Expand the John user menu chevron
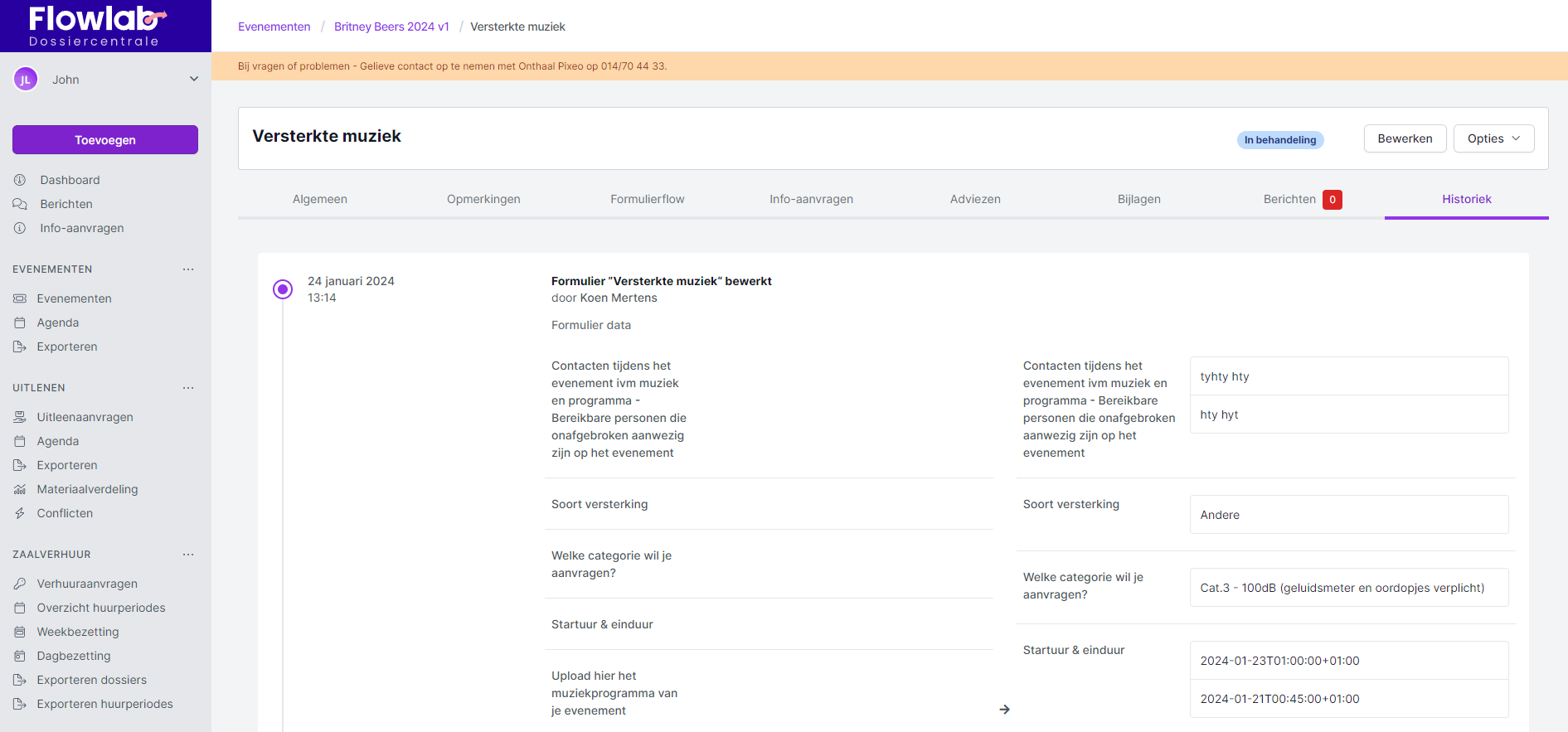1568x732 pixels. tap(194, 80)
